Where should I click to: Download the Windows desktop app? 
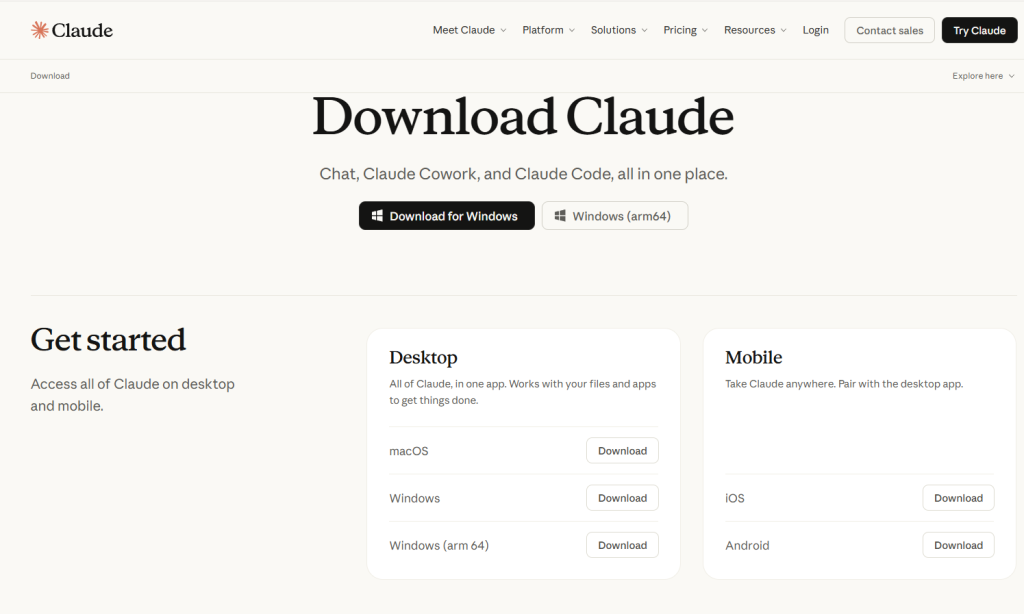[622, 498]
